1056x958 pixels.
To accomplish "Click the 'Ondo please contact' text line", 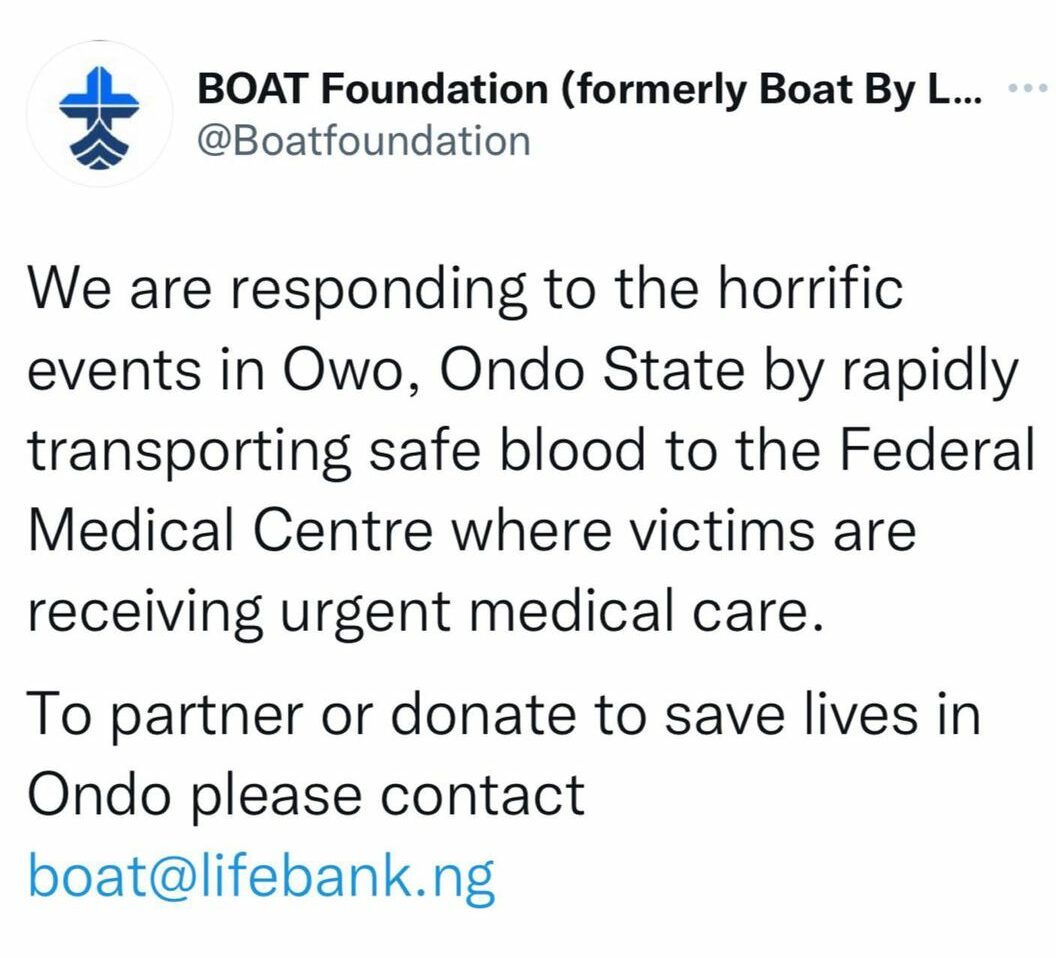I will coord(306,797).
